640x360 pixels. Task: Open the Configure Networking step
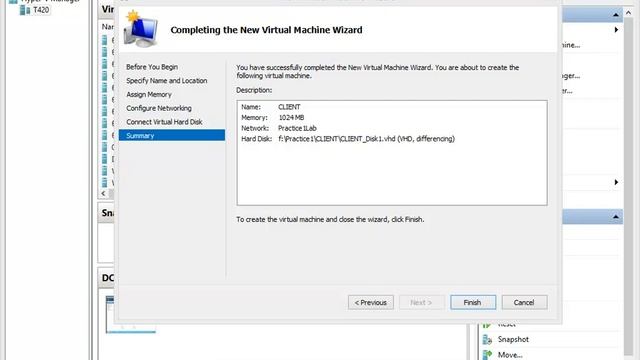coord(159,108)
